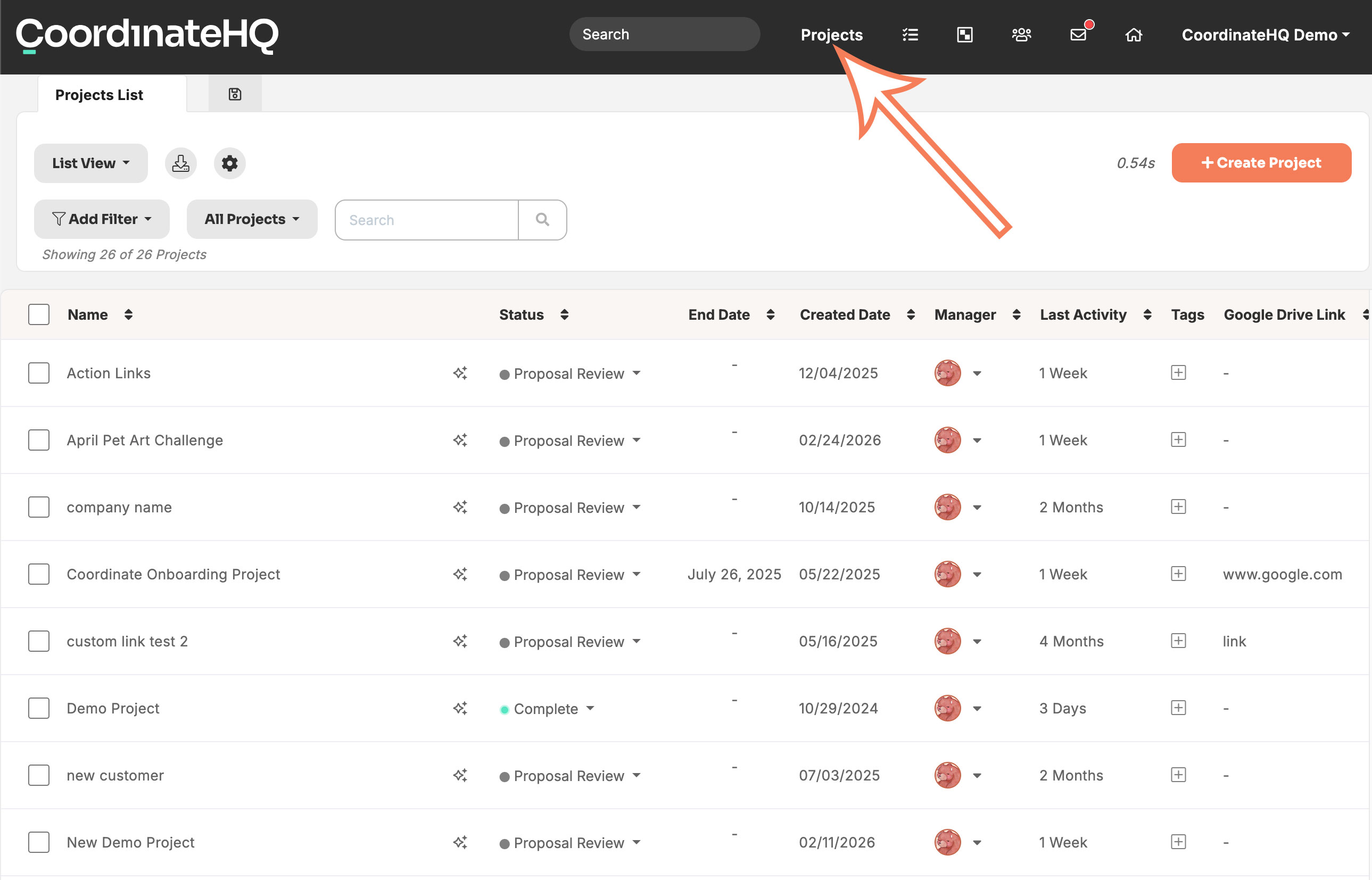This screenshot has height=880, width=1372.
Task: Add a tag to custom link test 2
Action: (x=1178, y=641)
